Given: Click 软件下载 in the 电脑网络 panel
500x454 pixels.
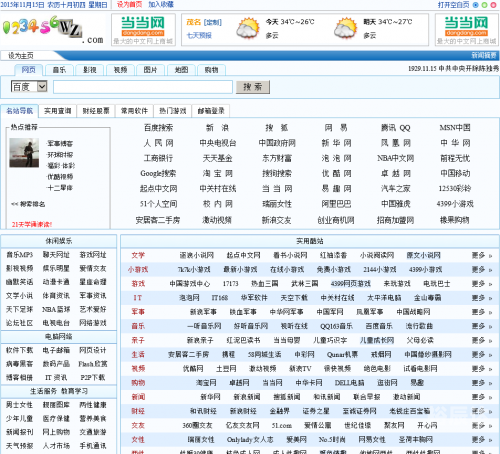Looking at the screenshot, I should click(x=19, y=350).
